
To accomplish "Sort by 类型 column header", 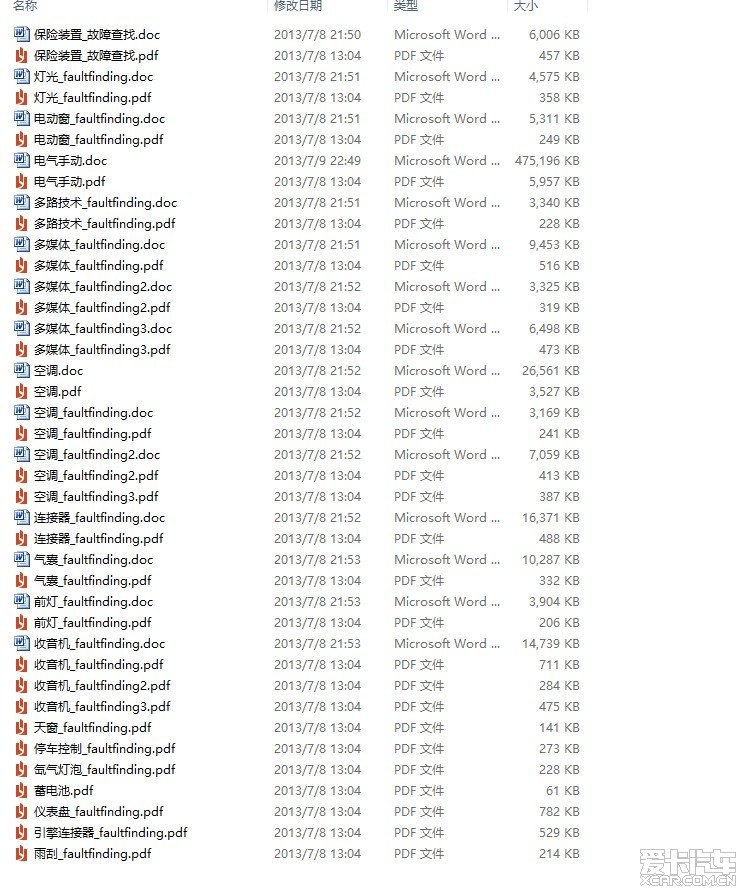I will (x=406, y=5).
